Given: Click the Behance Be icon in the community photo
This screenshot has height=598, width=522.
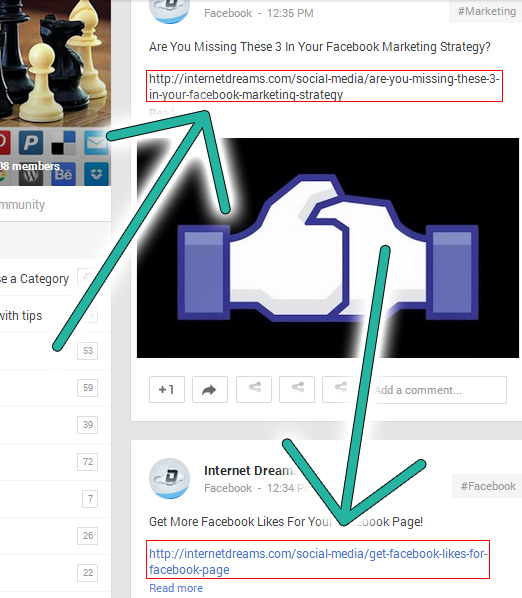Looking at the screenshot, I should pyautogui.click(x=63, y=174).
